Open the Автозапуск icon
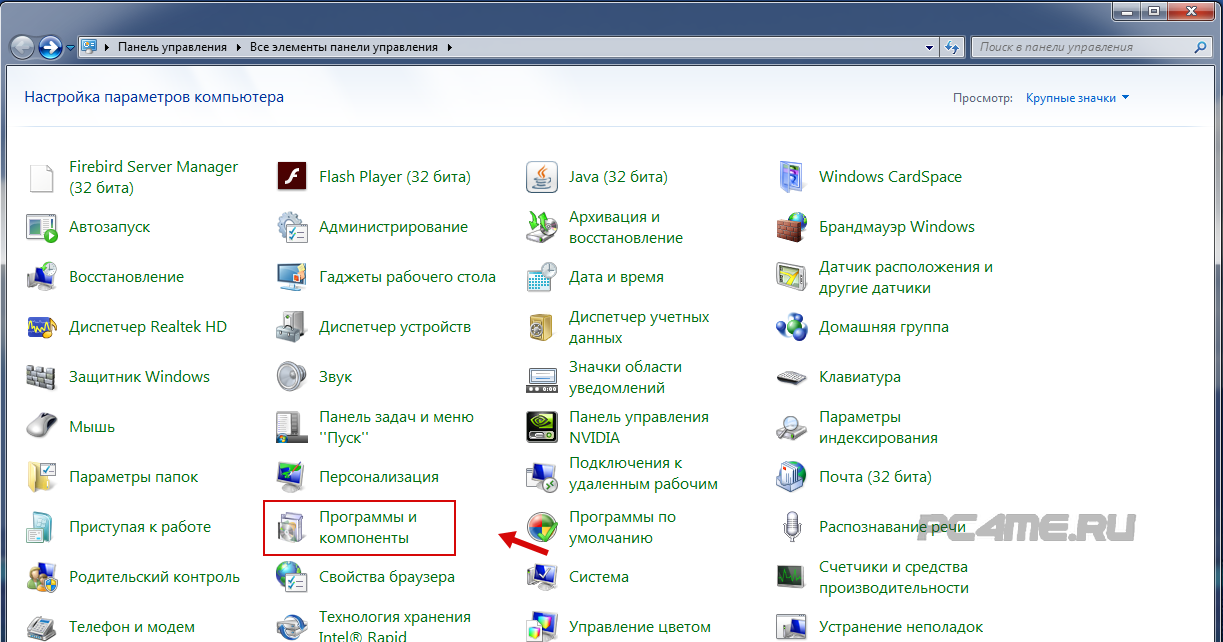This screenshot has height=642, width=1223. click(41, 227)
